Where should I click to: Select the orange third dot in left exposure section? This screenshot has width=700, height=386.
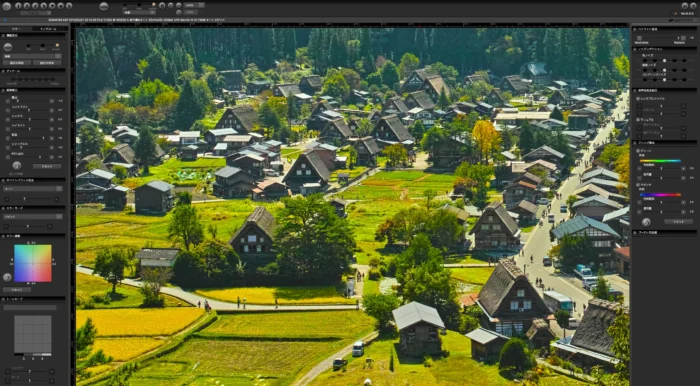[57, 45]
